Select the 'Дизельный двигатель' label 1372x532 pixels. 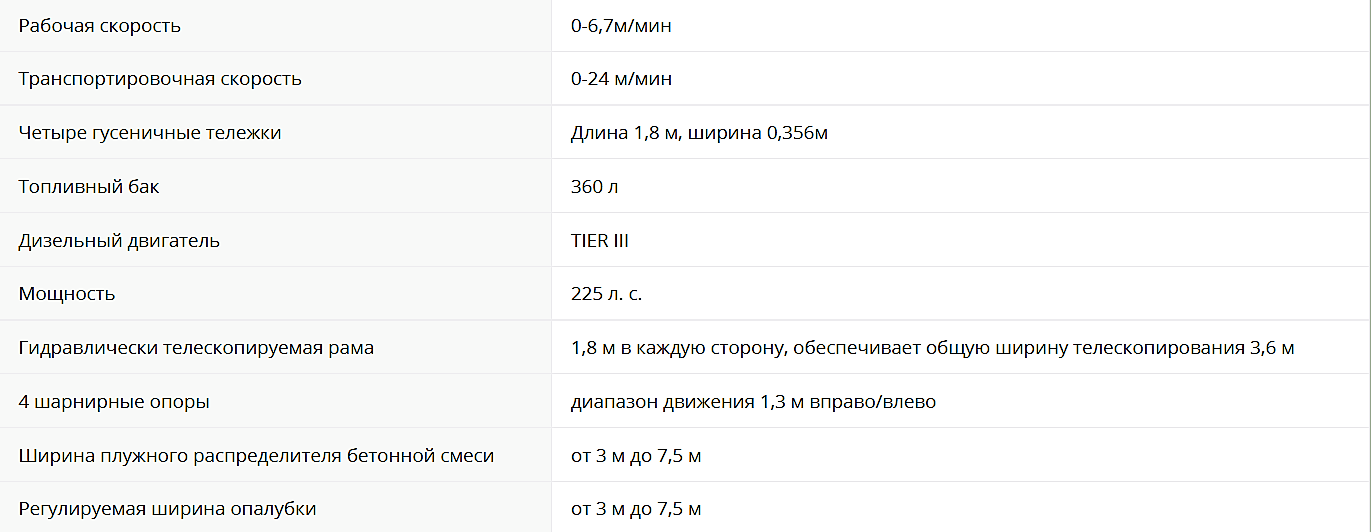(x=119, y=241)
